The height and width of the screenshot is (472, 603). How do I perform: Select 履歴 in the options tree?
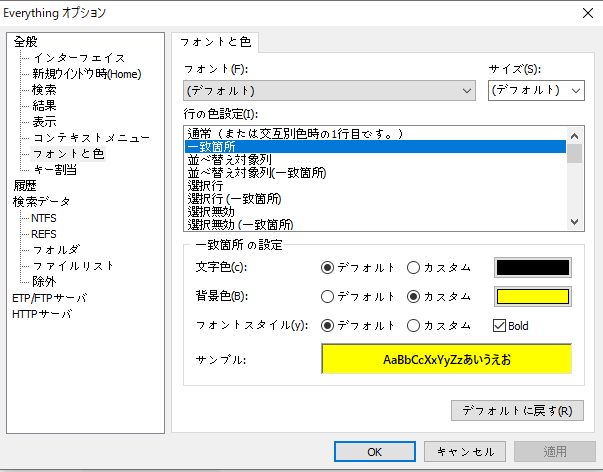(x=25, y=186)
